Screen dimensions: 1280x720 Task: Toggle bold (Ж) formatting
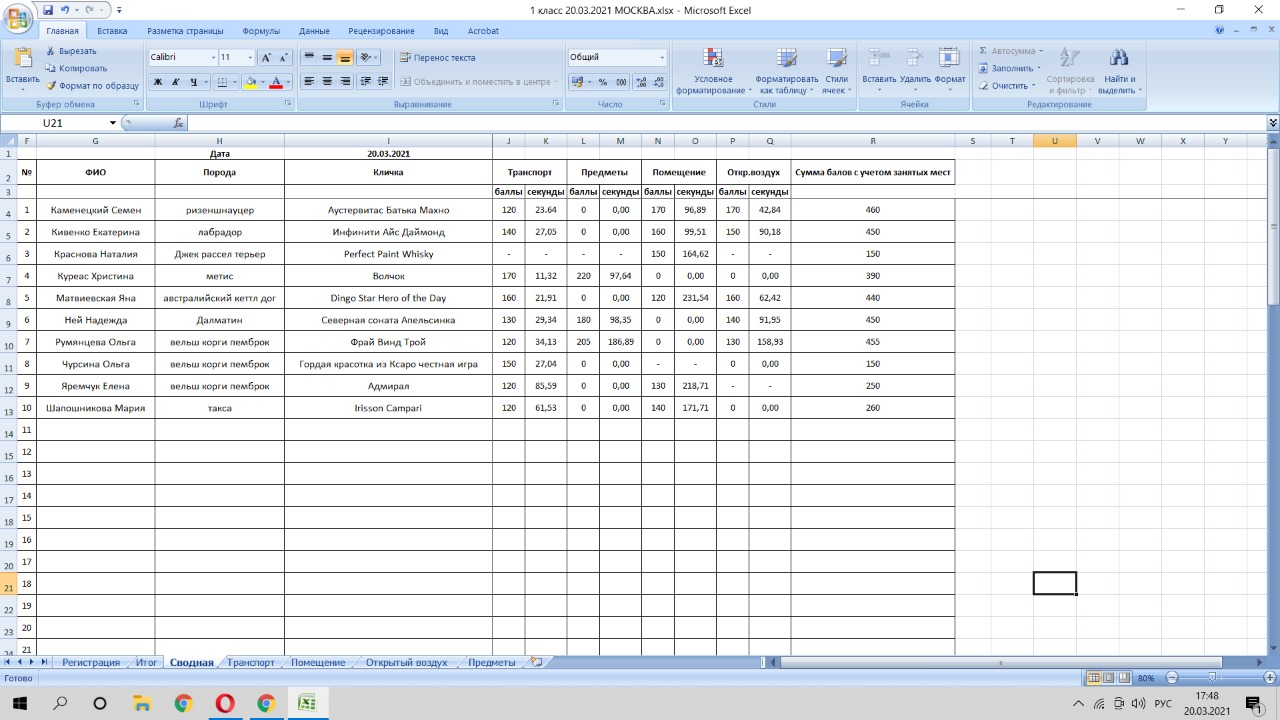(158, 82)
